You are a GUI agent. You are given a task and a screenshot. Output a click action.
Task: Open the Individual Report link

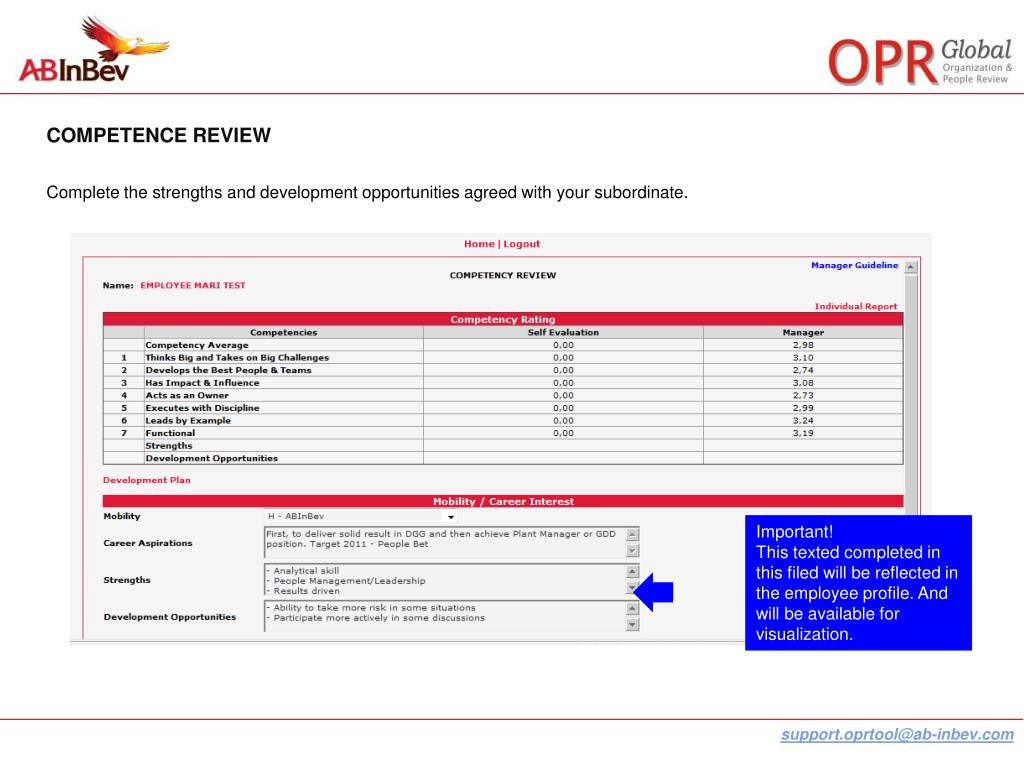(856, 306)
